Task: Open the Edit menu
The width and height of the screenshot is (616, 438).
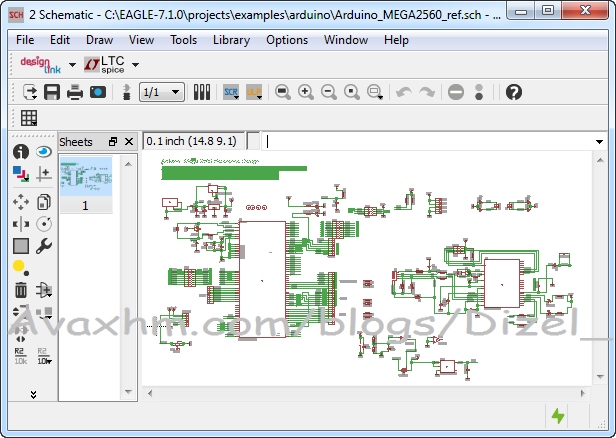Action: click(60, 40)
